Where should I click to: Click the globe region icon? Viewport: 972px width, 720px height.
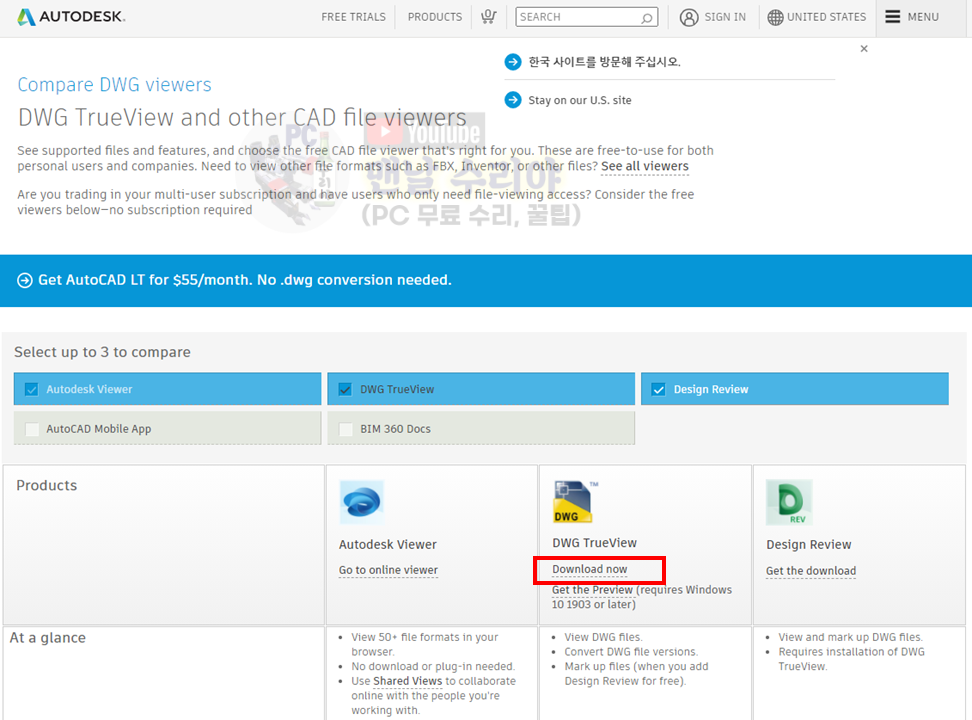point(775,17)
